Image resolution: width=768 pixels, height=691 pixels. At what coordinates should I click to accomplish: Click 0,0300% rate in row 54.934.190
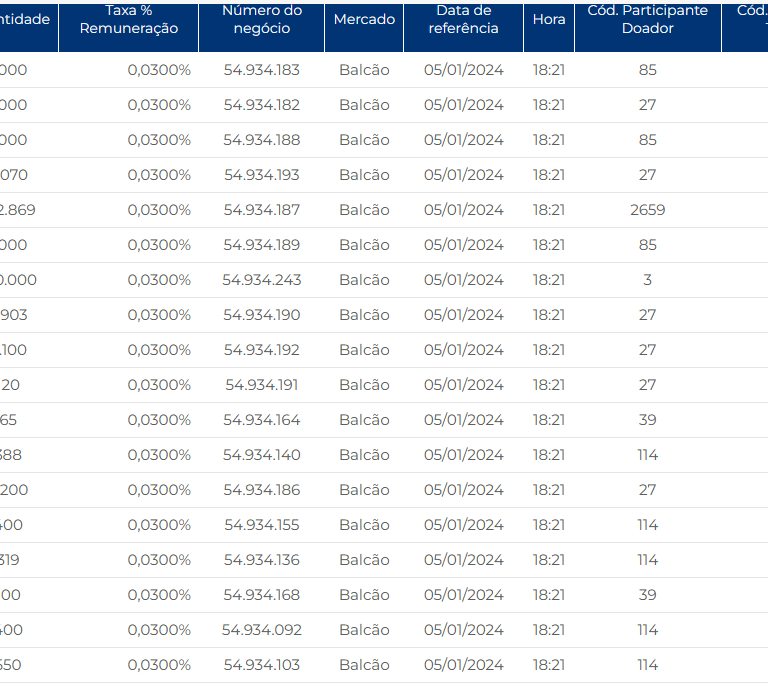coord(159,315)
